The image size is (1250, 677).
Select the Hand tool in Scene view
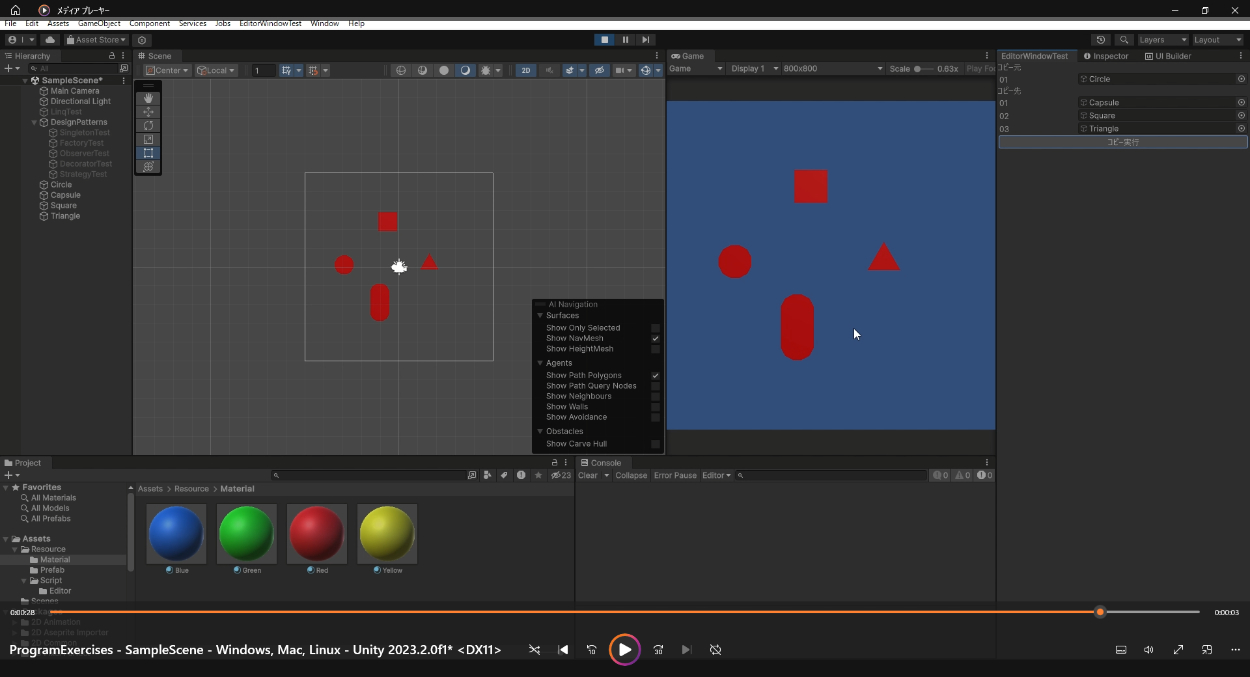[x=149, y=99]
